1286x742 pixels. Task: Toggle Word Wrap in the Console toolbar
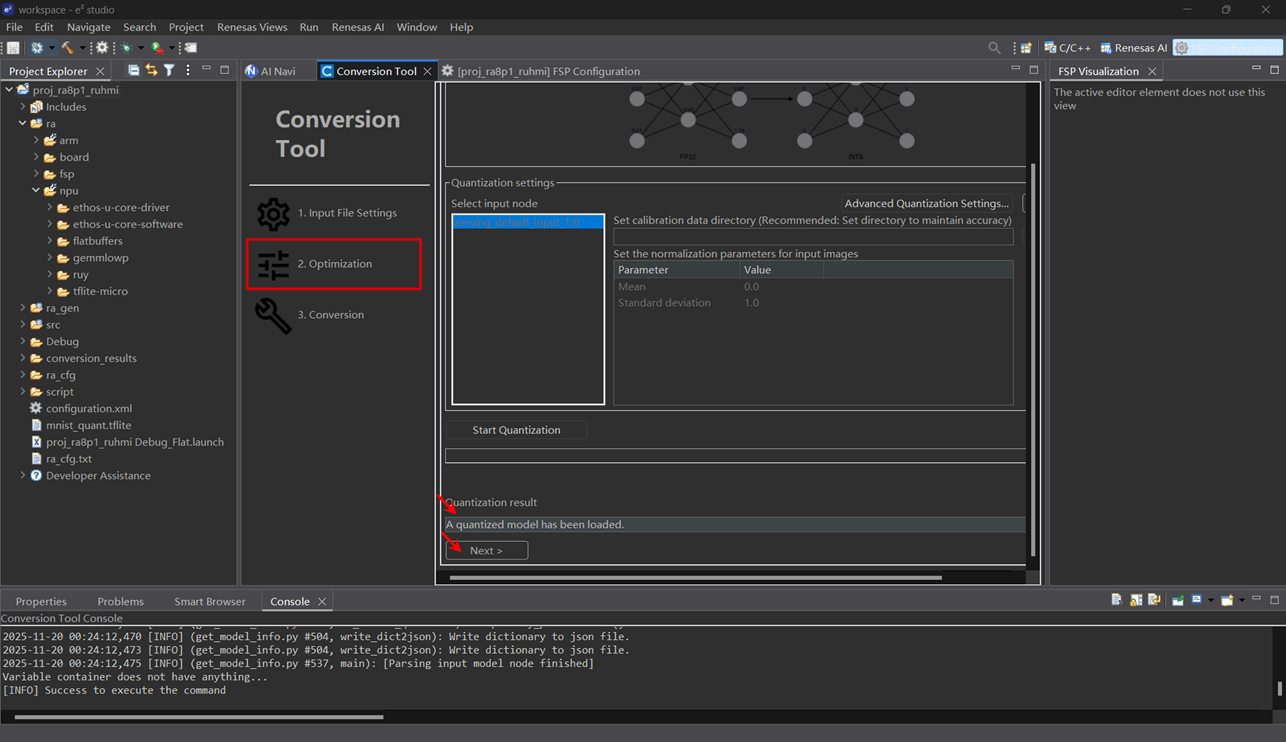(1154, 600)
